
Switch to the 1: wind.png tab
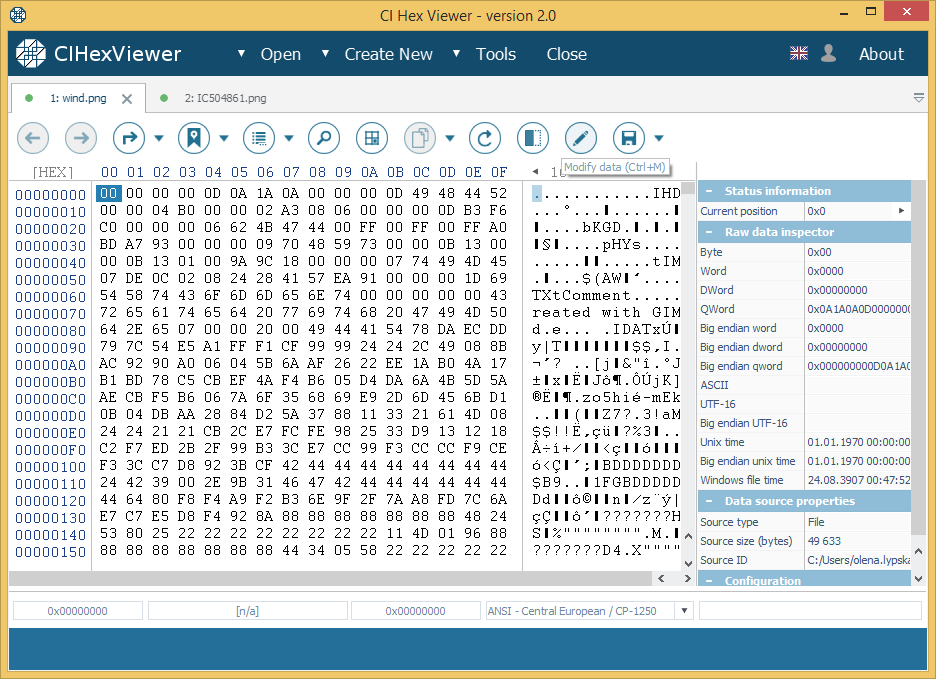pos(78,98)
